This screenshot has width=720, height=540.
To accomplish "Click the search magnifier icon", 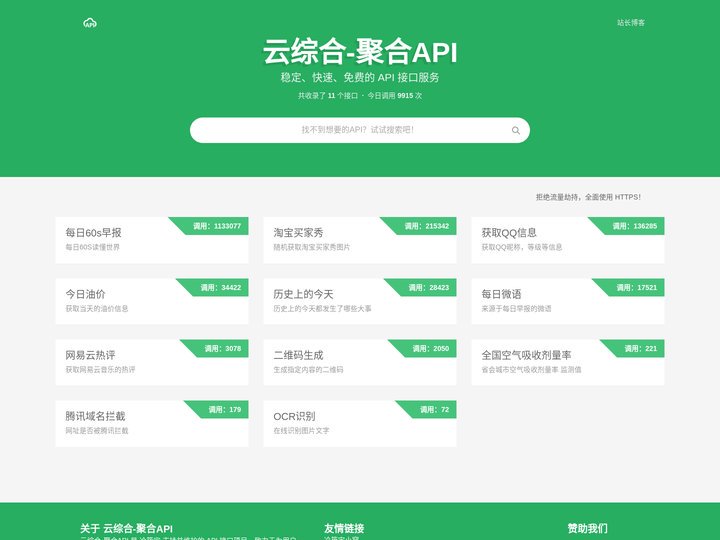I will click(x=516, y=130).
